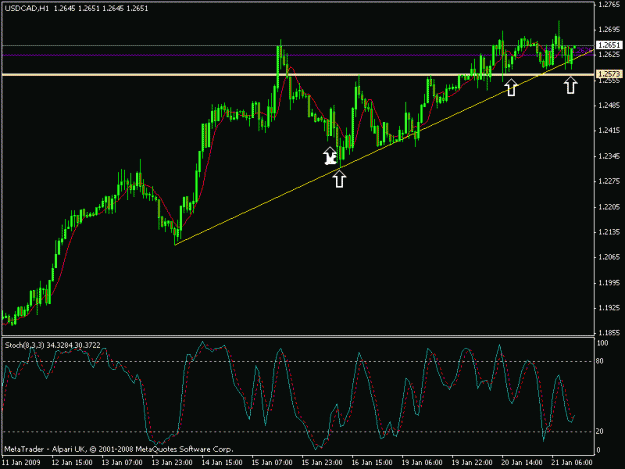The width and height of the screenshot is (625, 469).
Task: Select the current price label 1.2651
Action: click(x=609, y=45)
